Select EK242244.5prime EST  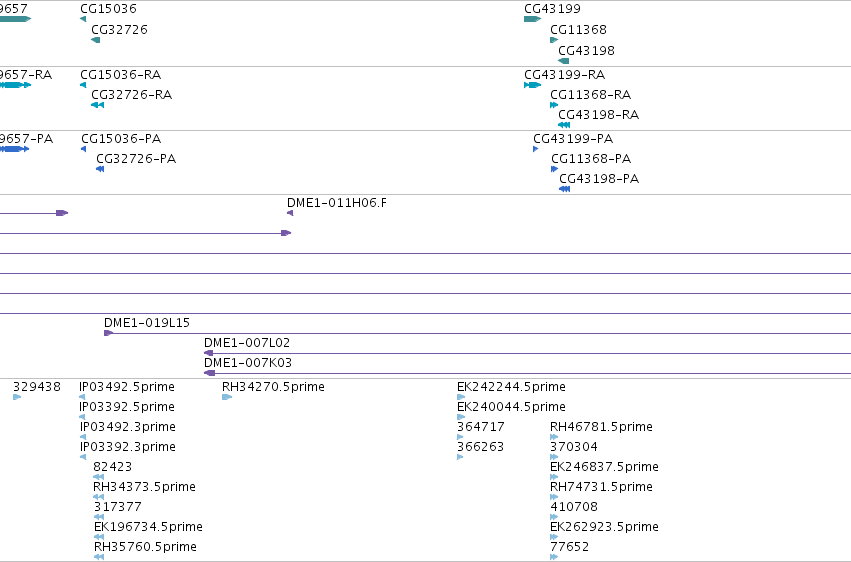coord(511,386)
